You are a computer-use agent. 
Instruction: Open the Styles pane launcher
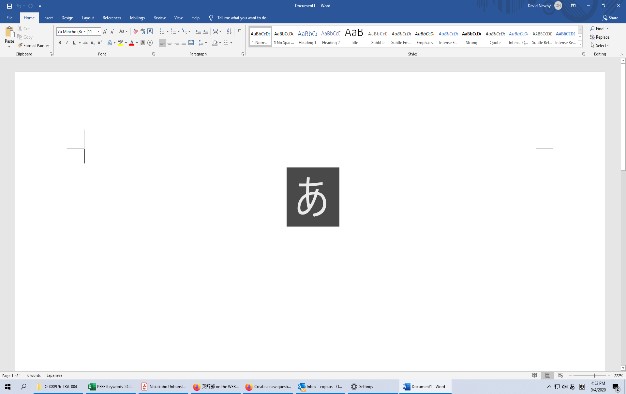[583, 54]
